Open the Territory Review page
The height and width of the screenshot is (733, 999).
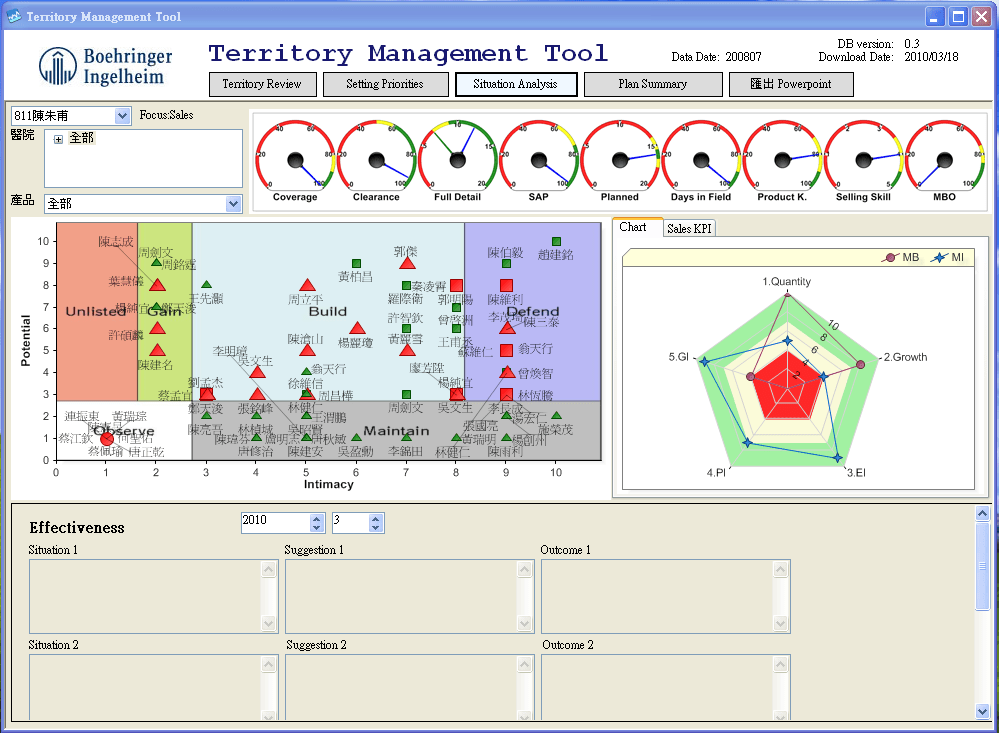[x=262, y=84]
